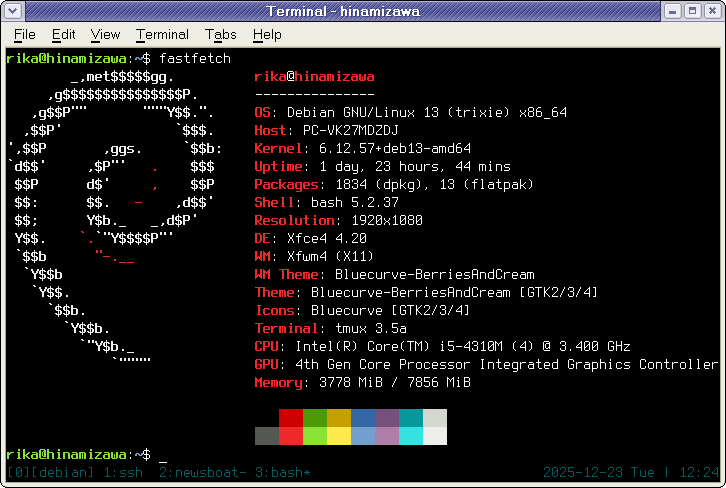Maximize the Terminal window
Screen dimensions: 726x488
[693, 11]
